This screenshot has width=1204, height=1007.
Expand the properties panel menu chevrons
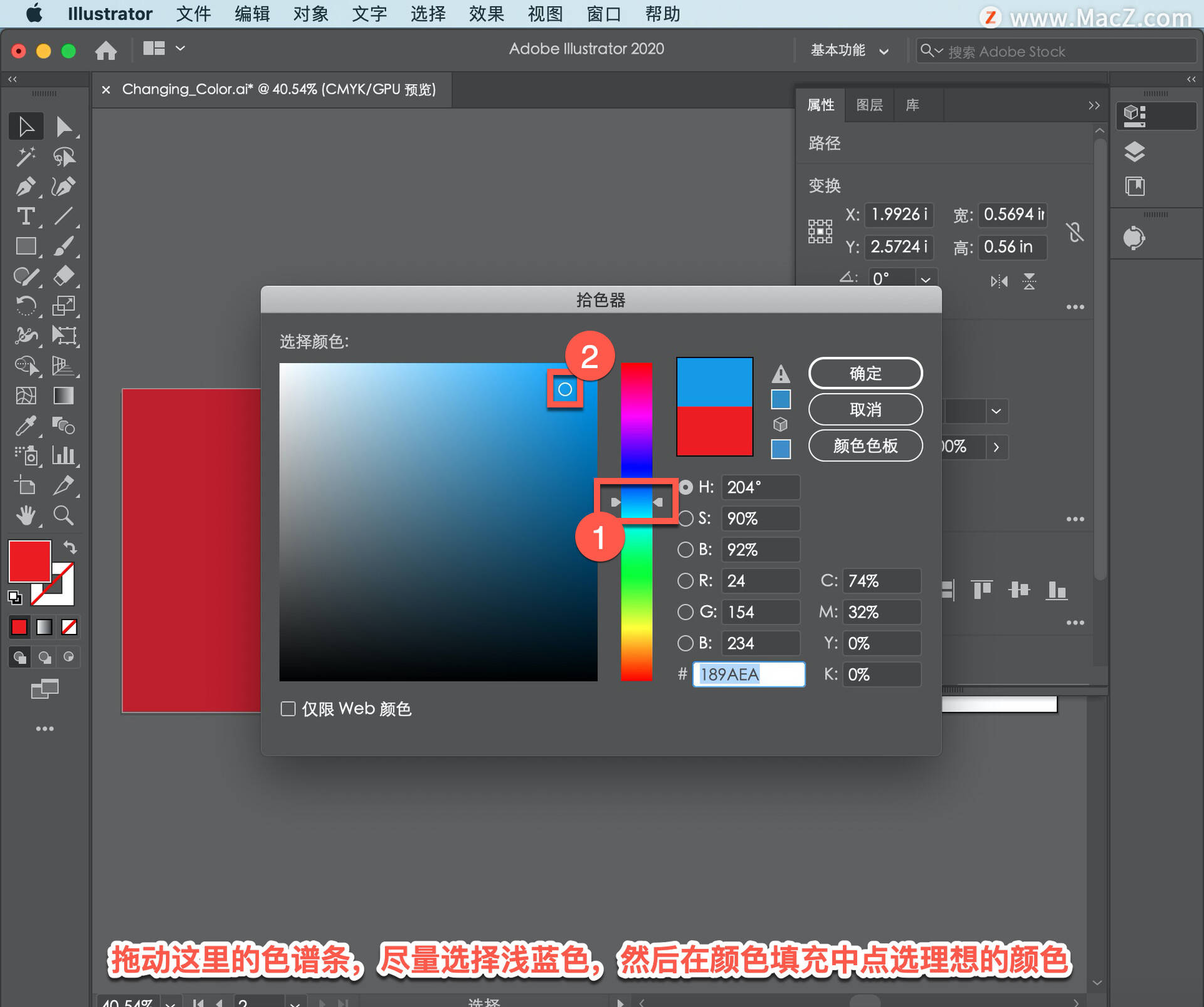[x=1094, y=105]
